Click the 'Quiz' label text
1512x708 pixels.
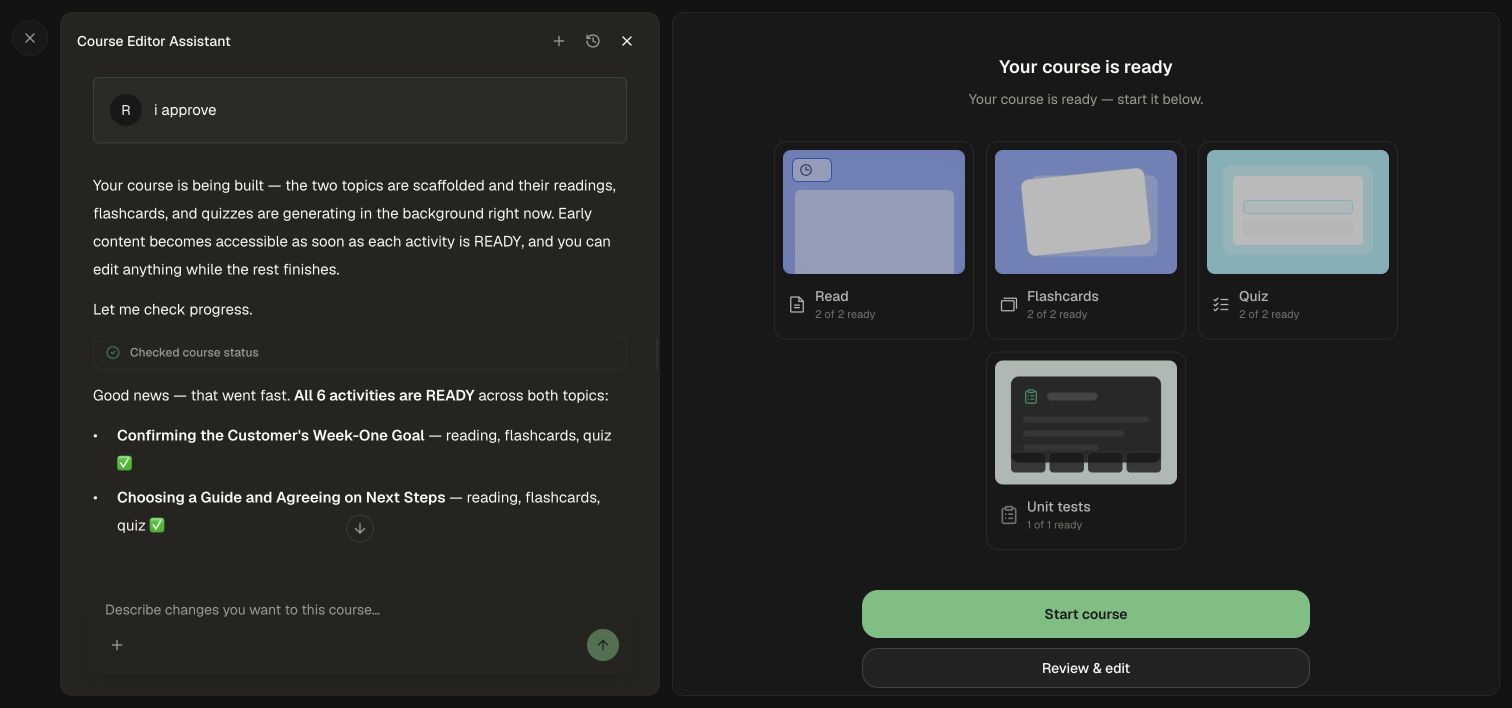[x=1254, y=296]
